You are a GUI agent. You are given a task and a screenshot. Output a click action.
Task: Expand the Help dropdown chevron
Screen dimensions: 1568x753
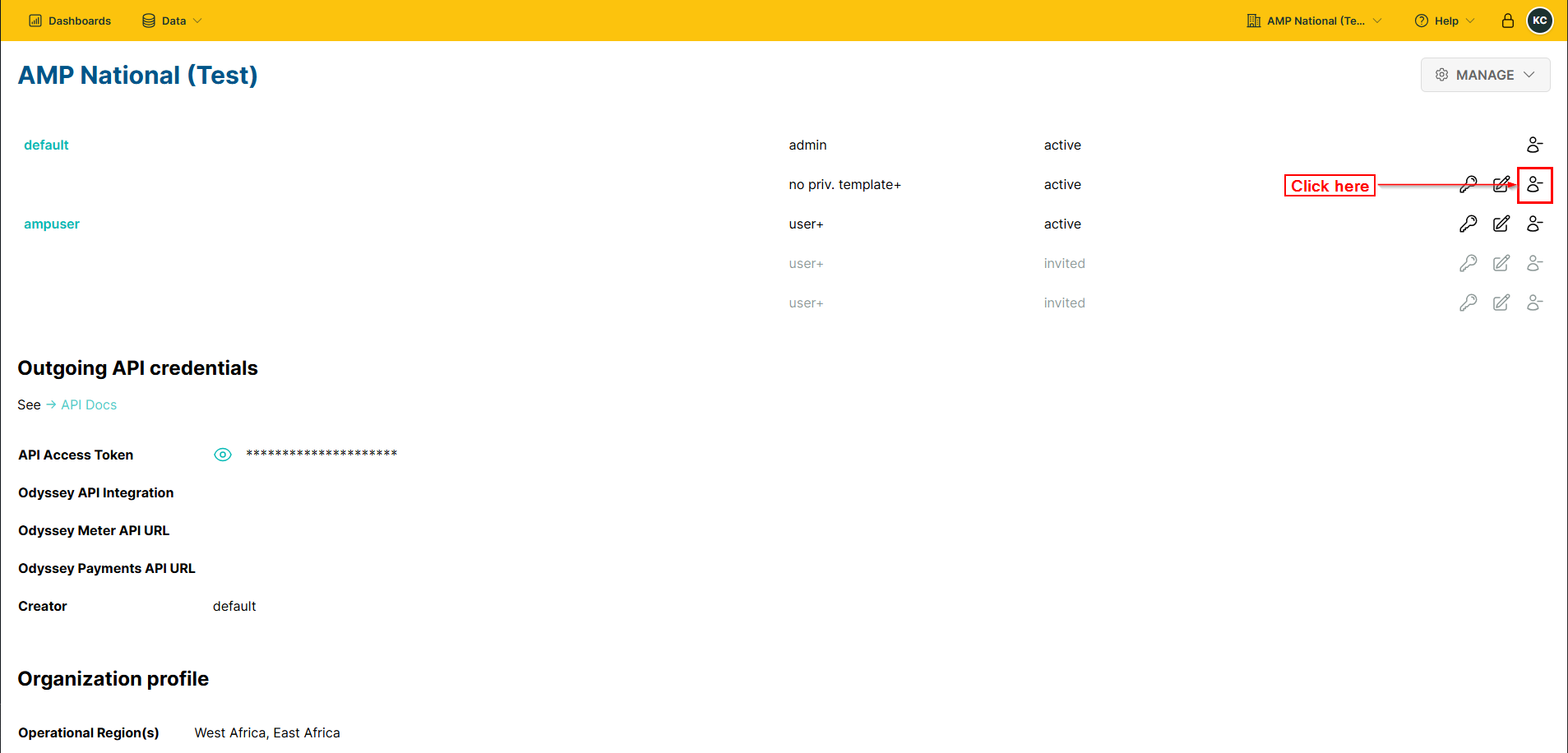pos(1470,21)
